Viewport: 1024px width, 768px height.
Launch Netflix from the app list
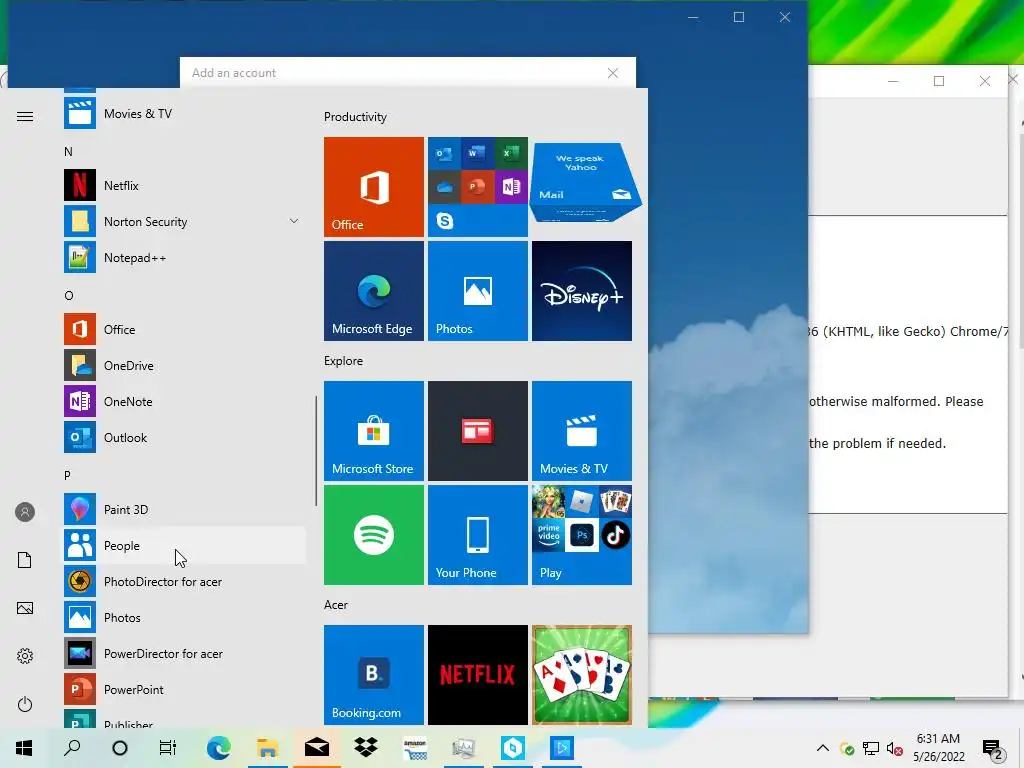point(184,185)
